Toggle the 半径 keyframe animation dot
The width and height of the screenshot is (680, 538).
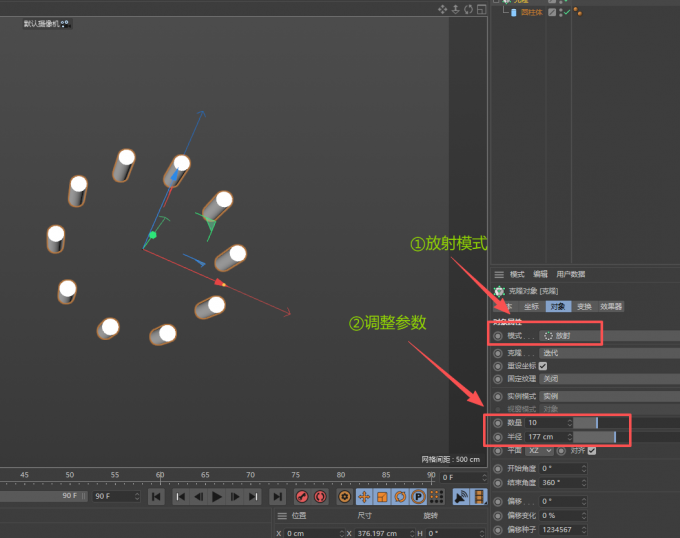(498, 437)
